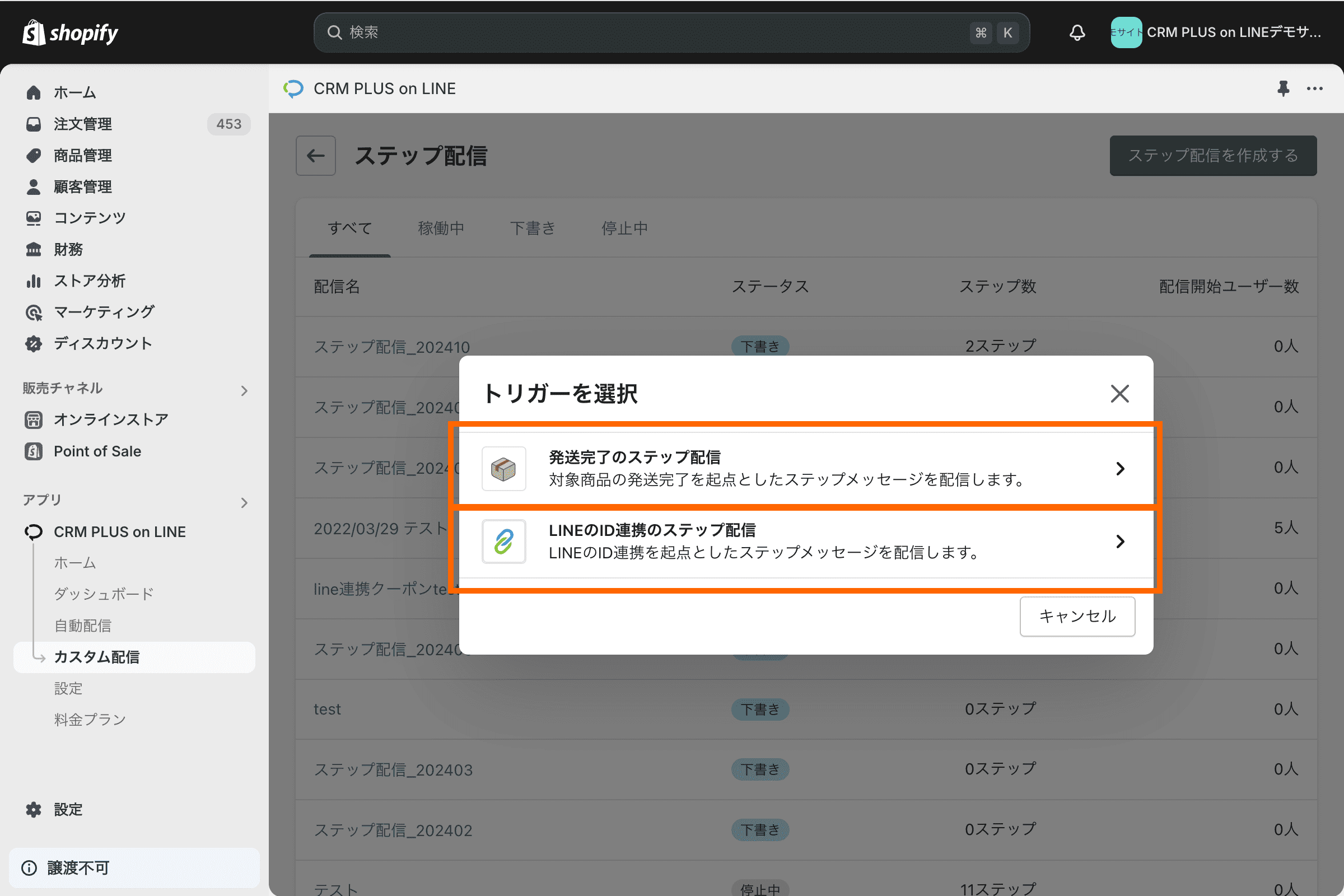This screenshot has width=1344, height=896.
Task: Open 商品管理 in the sidebar
Action: coord(83,156)
